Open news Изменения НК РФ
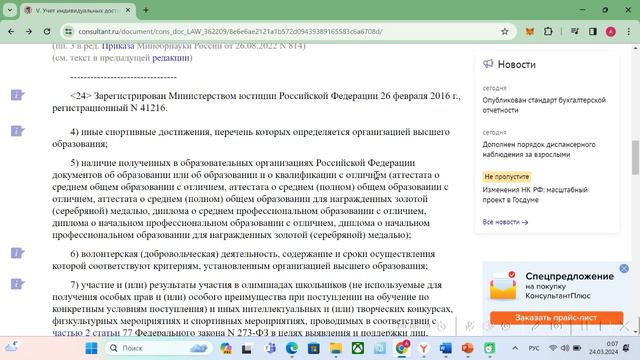 click(535, 195)
